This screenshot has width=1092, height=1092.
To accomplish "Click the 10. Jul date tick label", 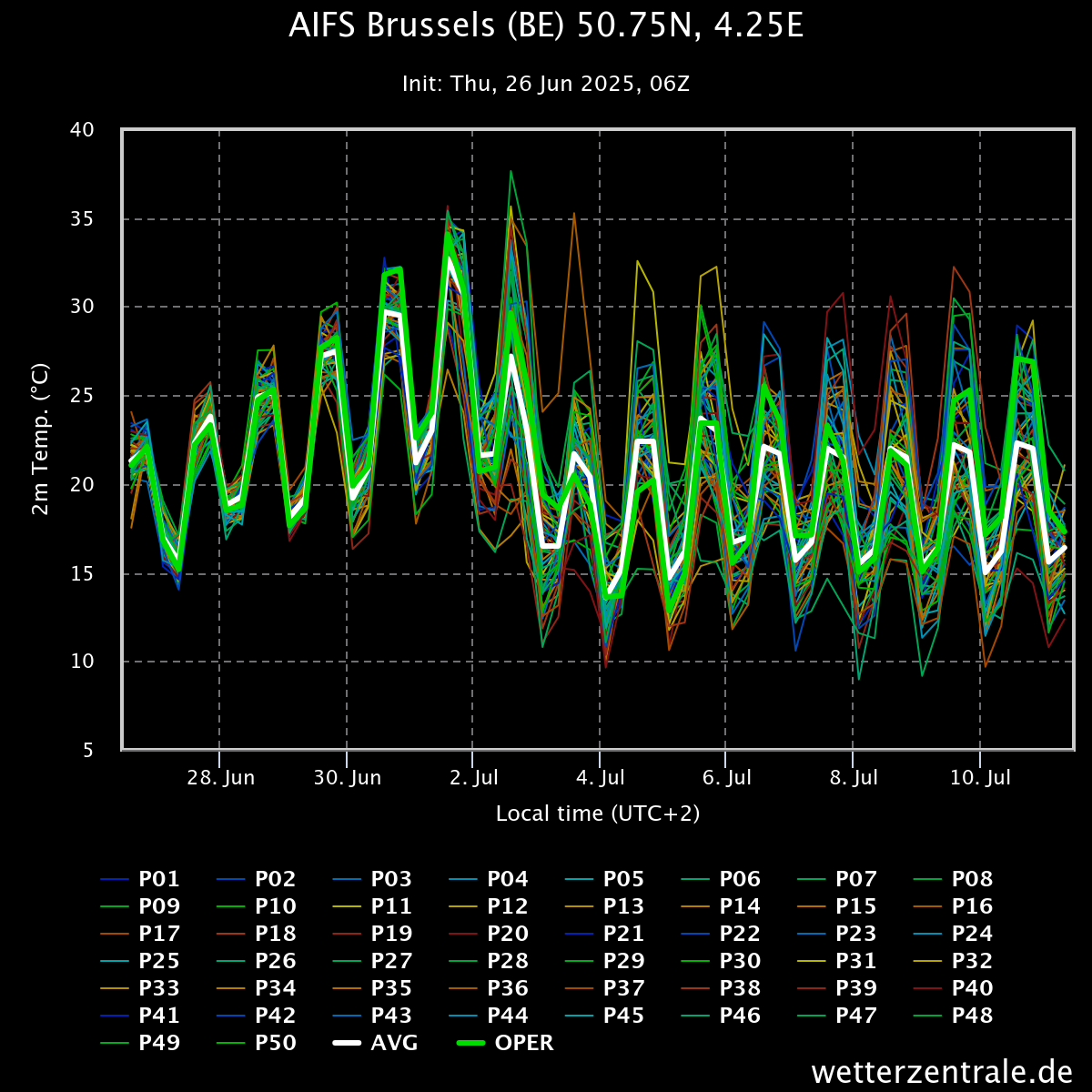I will pyautogui.click(x=980, y=778).
